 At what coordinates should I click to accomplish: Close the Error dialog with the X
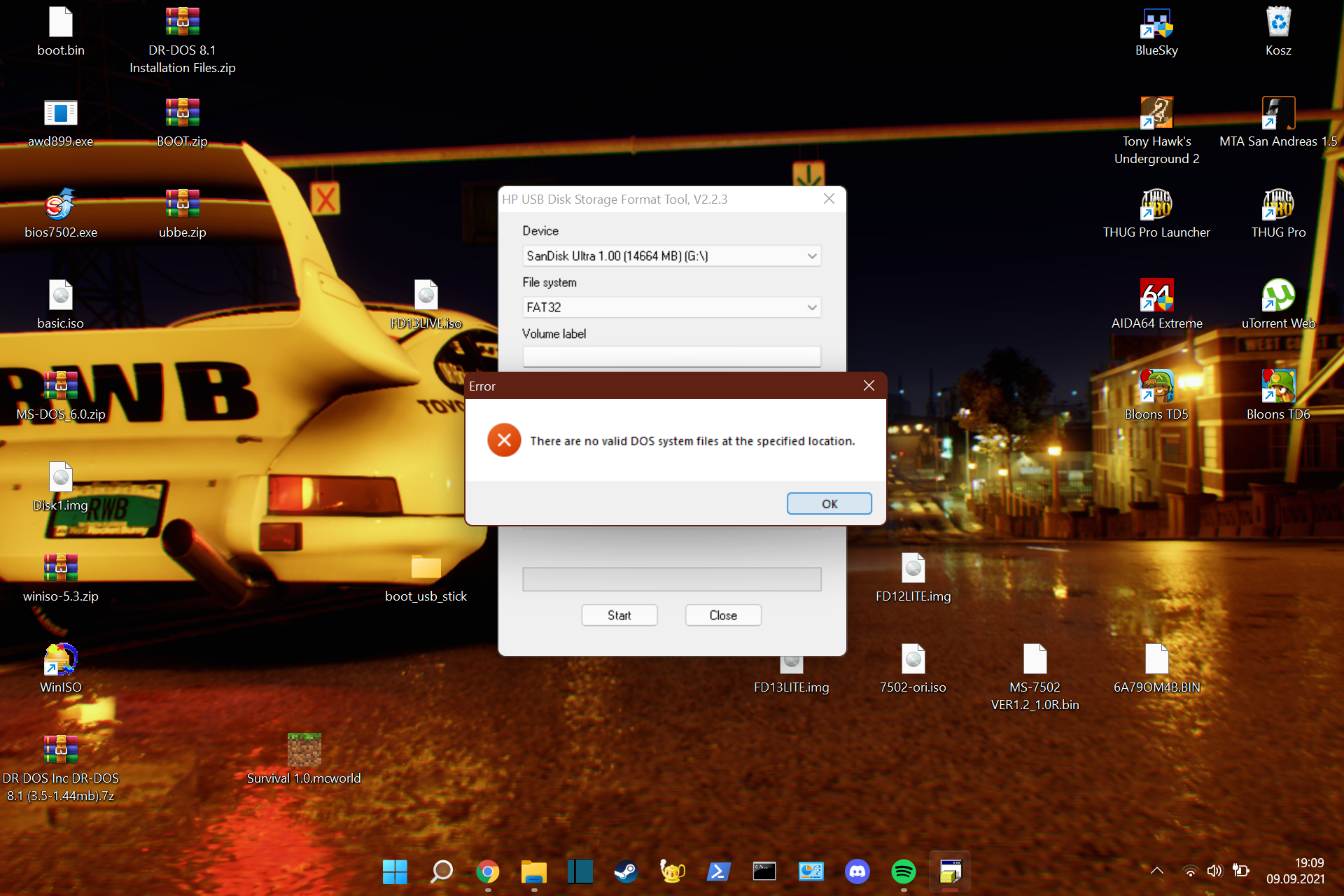point(869,386)
